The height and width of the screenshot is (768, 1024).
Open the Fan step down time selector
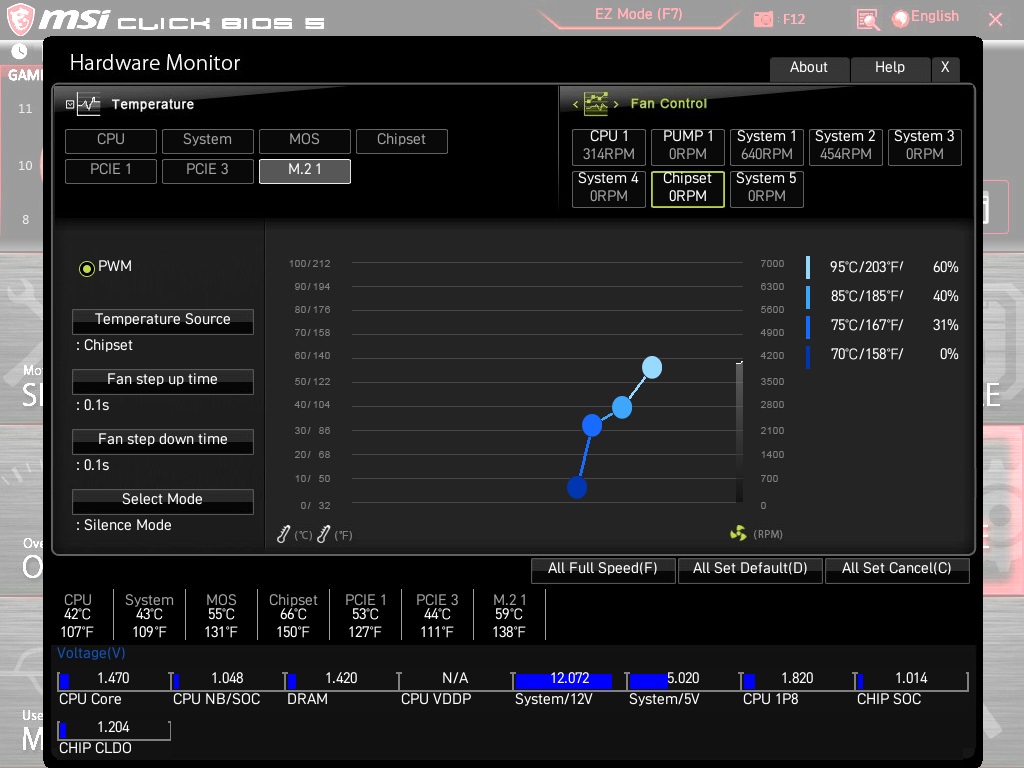click(163, 441)
